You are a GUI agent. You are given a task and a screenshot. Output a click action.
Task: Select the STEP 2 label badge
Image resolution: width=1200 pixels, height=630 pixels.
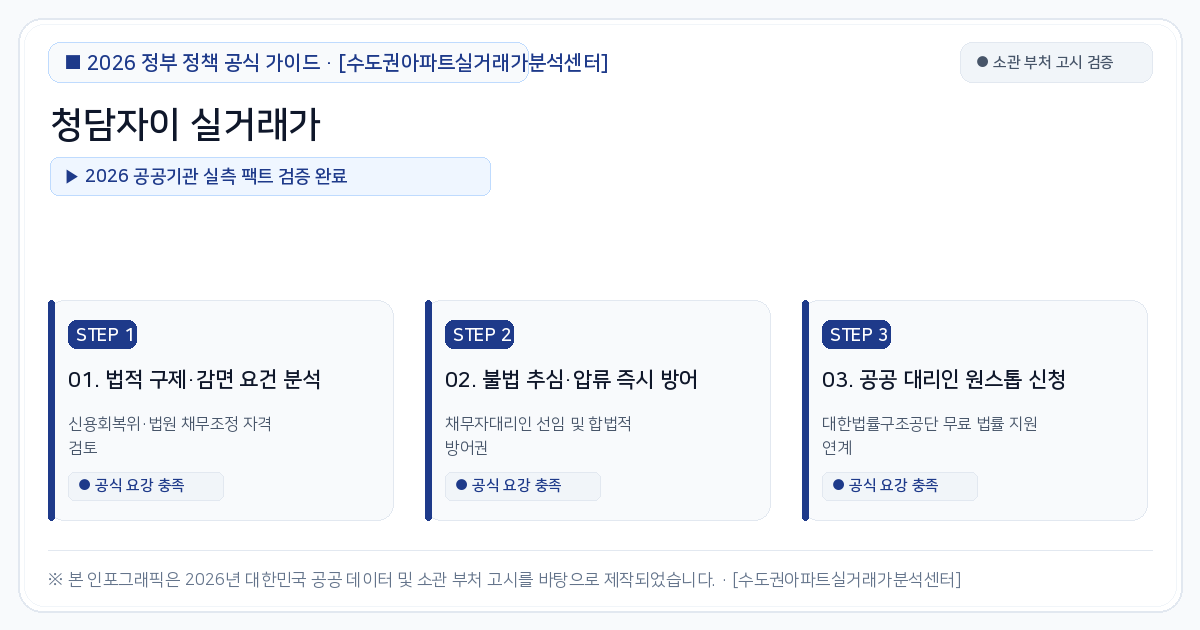click(x=479, y=335)
